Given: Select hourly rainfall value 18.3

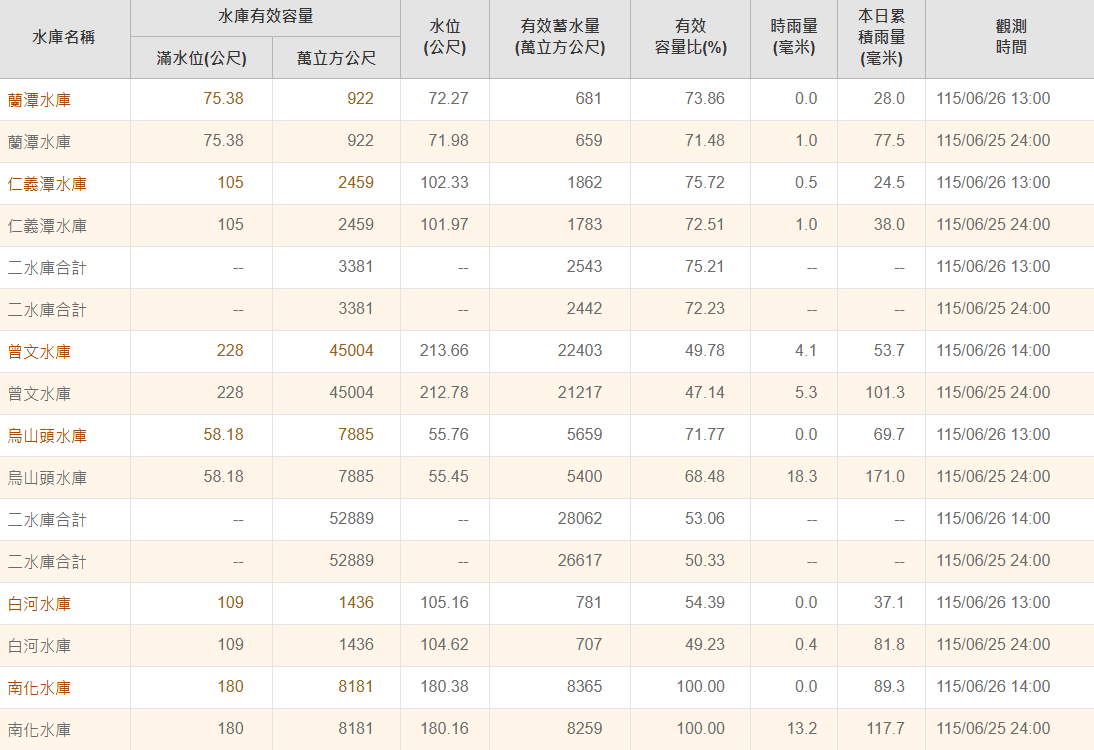Looking at the screenshot, I should pos(802,477).
